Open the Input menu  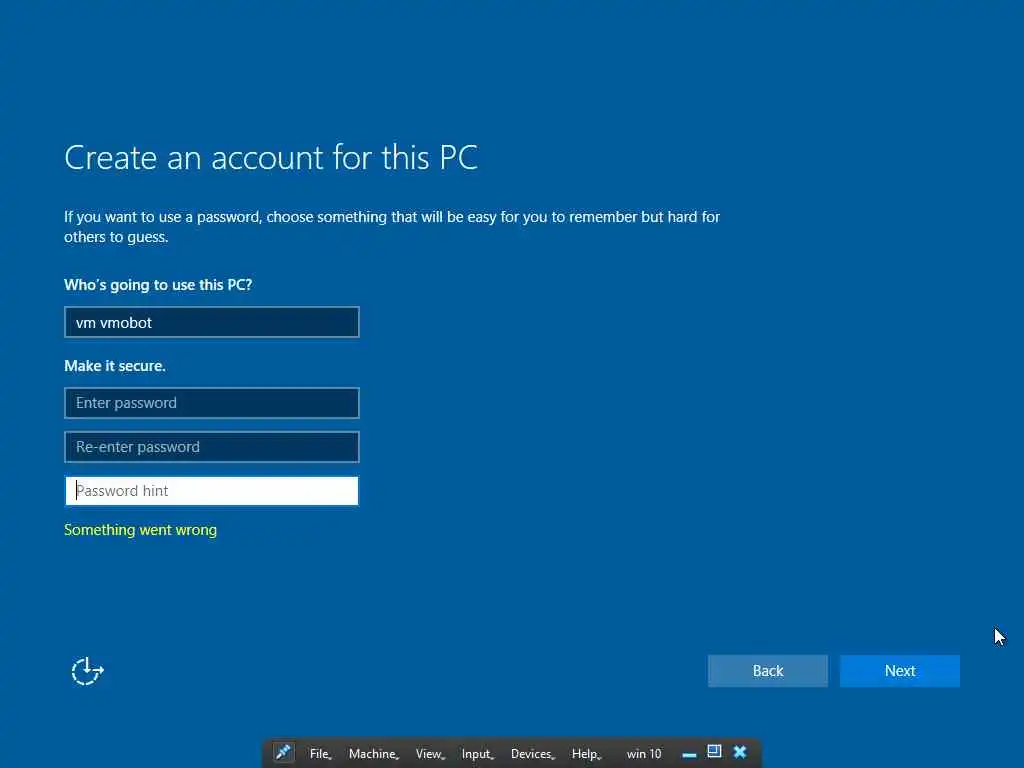(477, 754)
